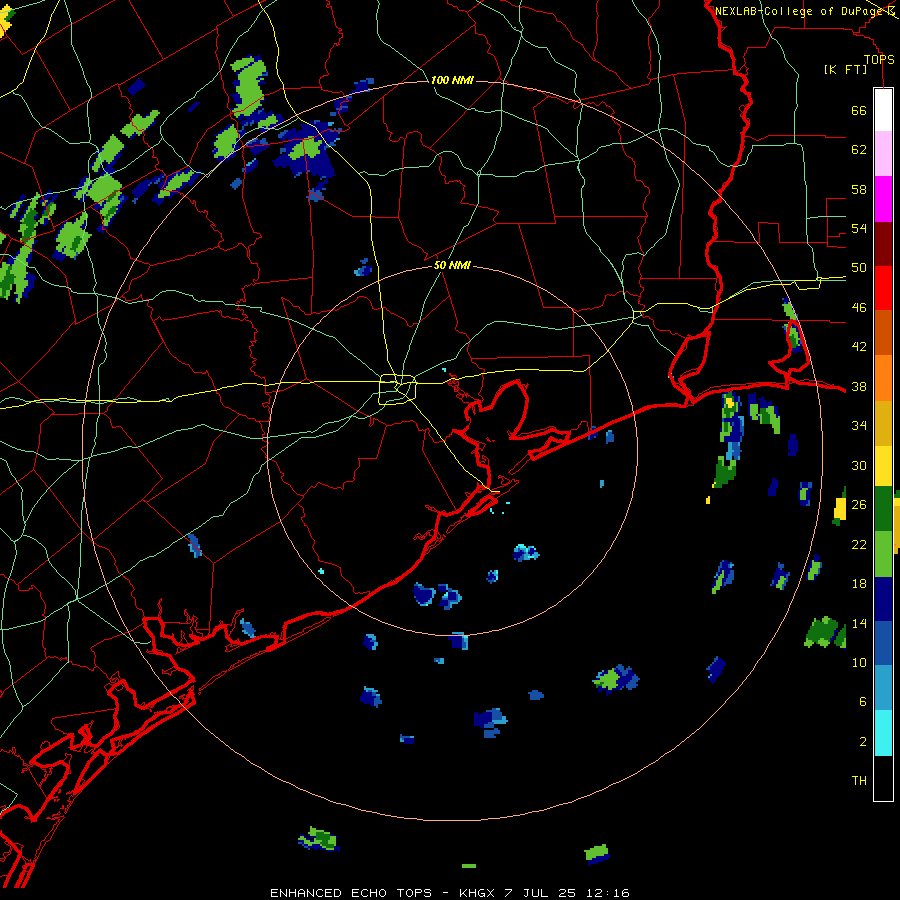
Task: Click the '[K FT]' units label
Action: click(845, 69)
